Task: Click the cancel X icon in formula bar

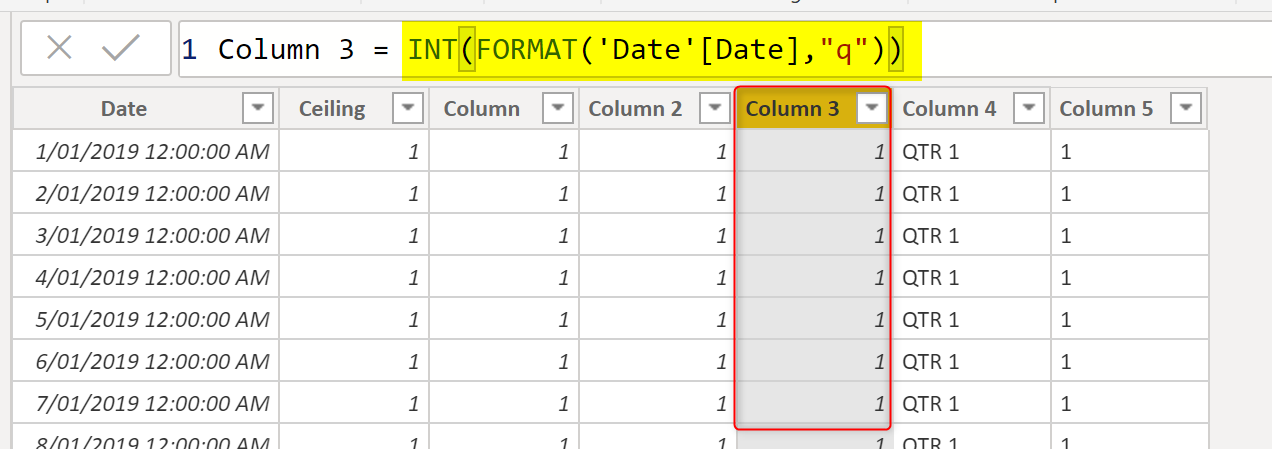Action: click(59, 48)
